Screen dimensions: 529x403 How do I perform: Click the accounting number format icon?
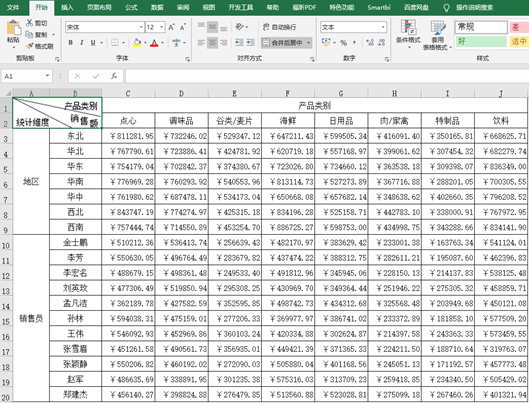click(326, 42)
